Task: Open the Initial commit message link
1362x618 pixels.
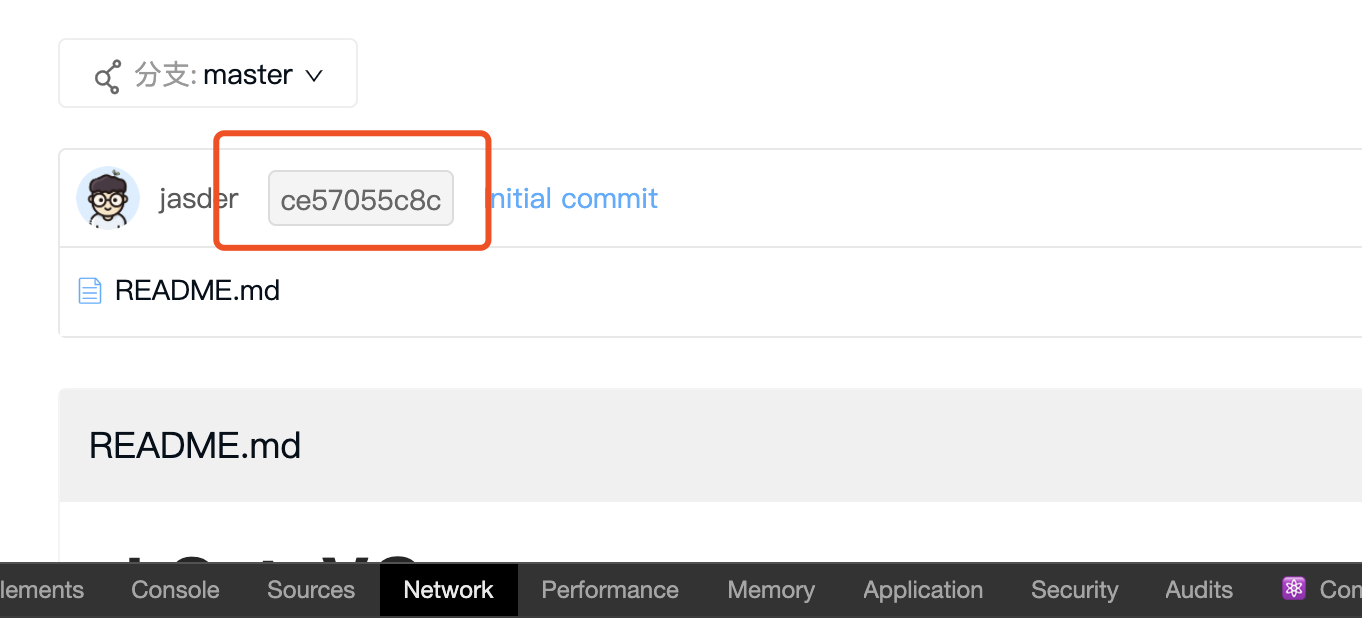Action: pos(572,198)
